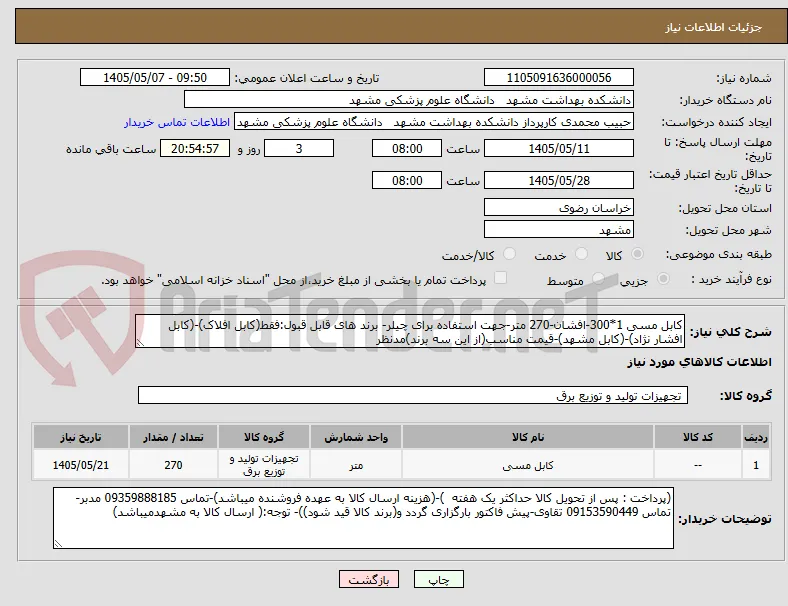Click the response deadline date 1405/05/11

click(559, 148)
